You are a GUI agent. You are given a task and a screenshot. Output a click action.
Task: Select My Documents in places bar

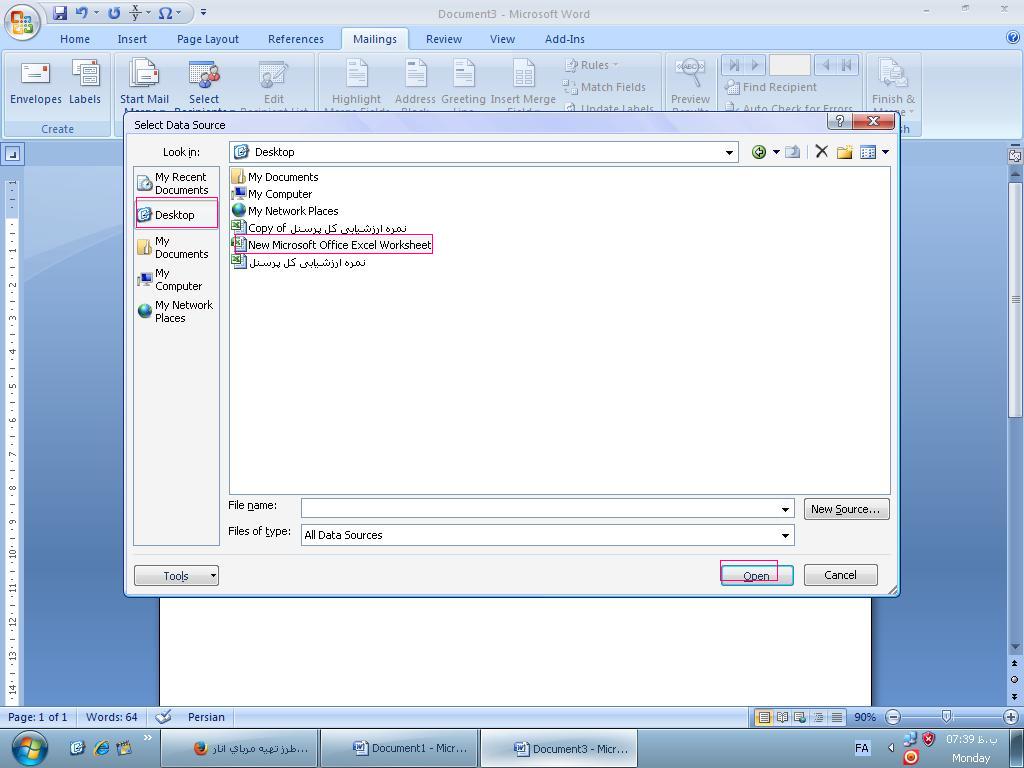[176, 248]
